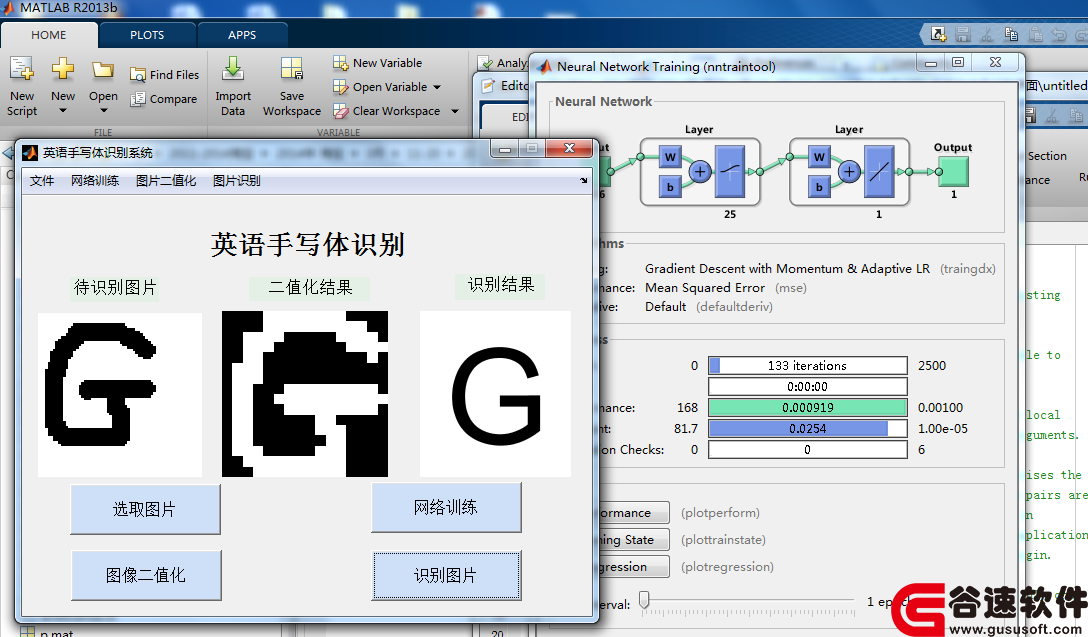1088x637 pixels.
Task: Close the 英语手写体识别系统 window
Action: 569,148
